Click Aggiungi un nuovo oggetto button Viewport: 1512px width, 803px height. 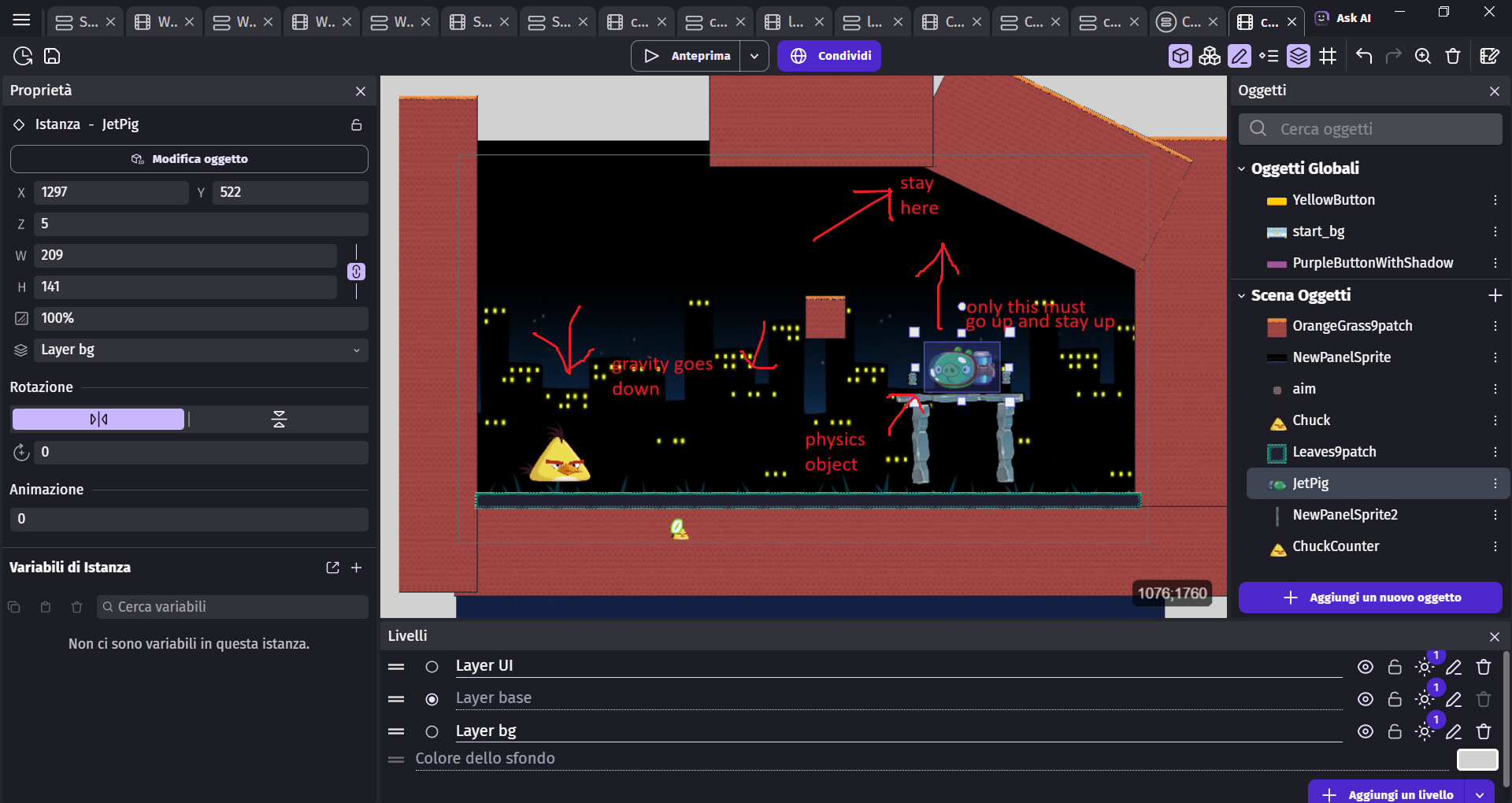coord(1370,598)
